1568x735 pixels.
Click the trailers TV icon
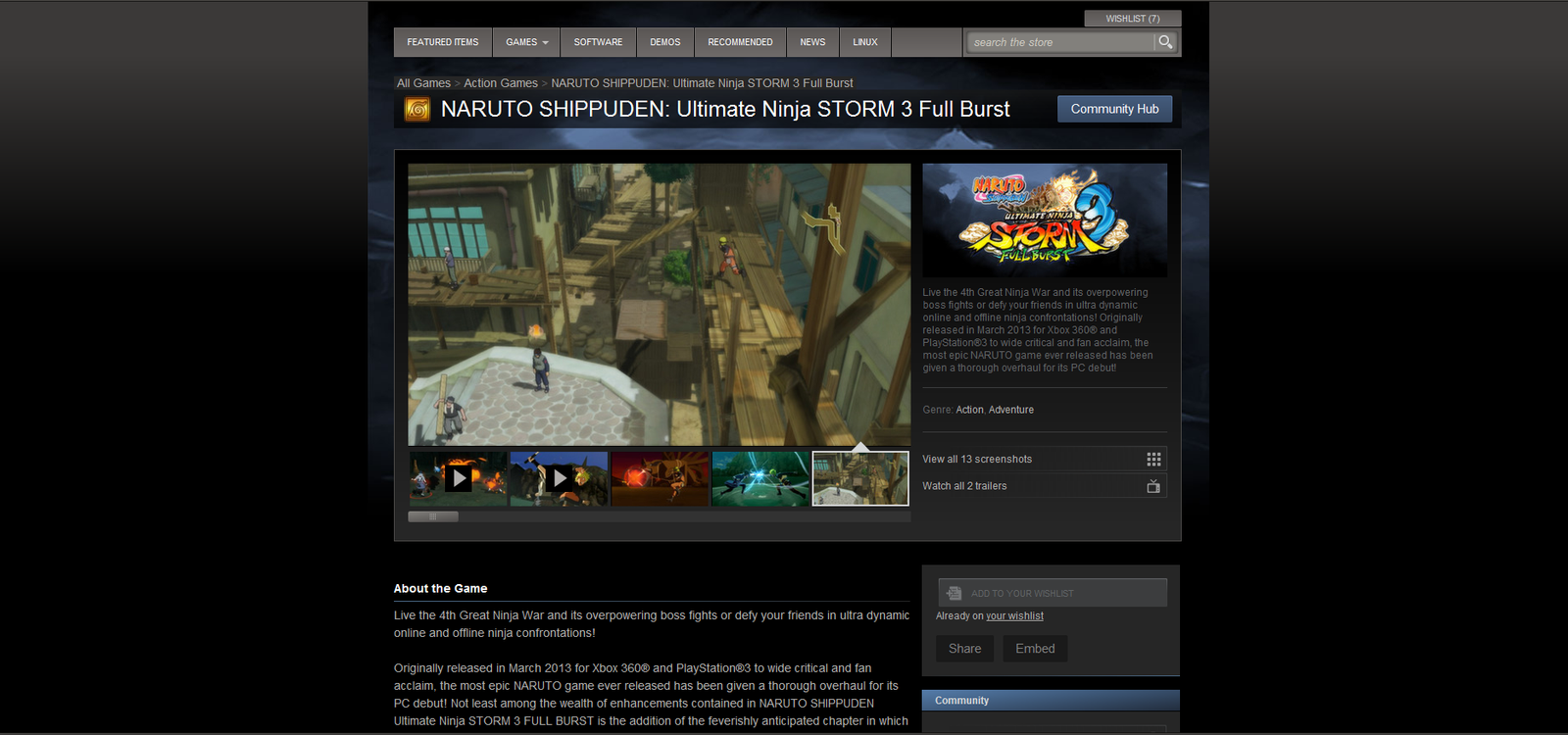coord(1153,486)
